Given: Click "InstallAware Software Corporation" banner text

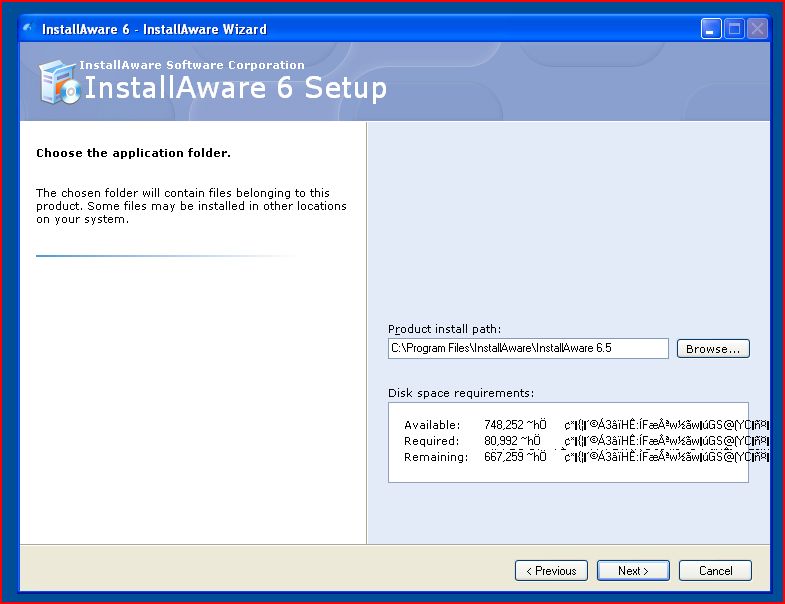Looking at the screenshot, I should [192, 65].
